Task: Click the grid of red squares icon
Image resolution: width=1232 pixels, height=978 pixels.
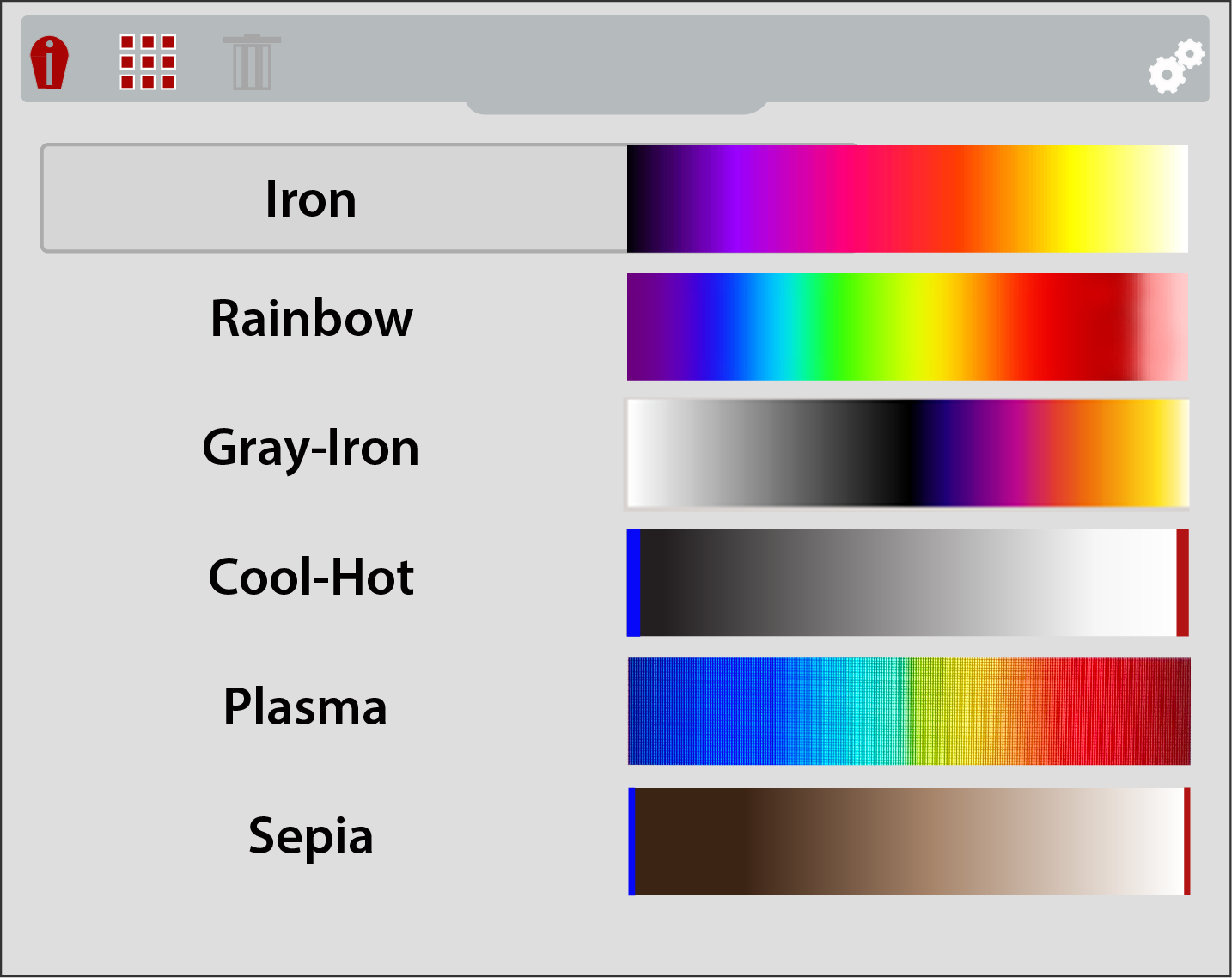Action: pos(148,62)
